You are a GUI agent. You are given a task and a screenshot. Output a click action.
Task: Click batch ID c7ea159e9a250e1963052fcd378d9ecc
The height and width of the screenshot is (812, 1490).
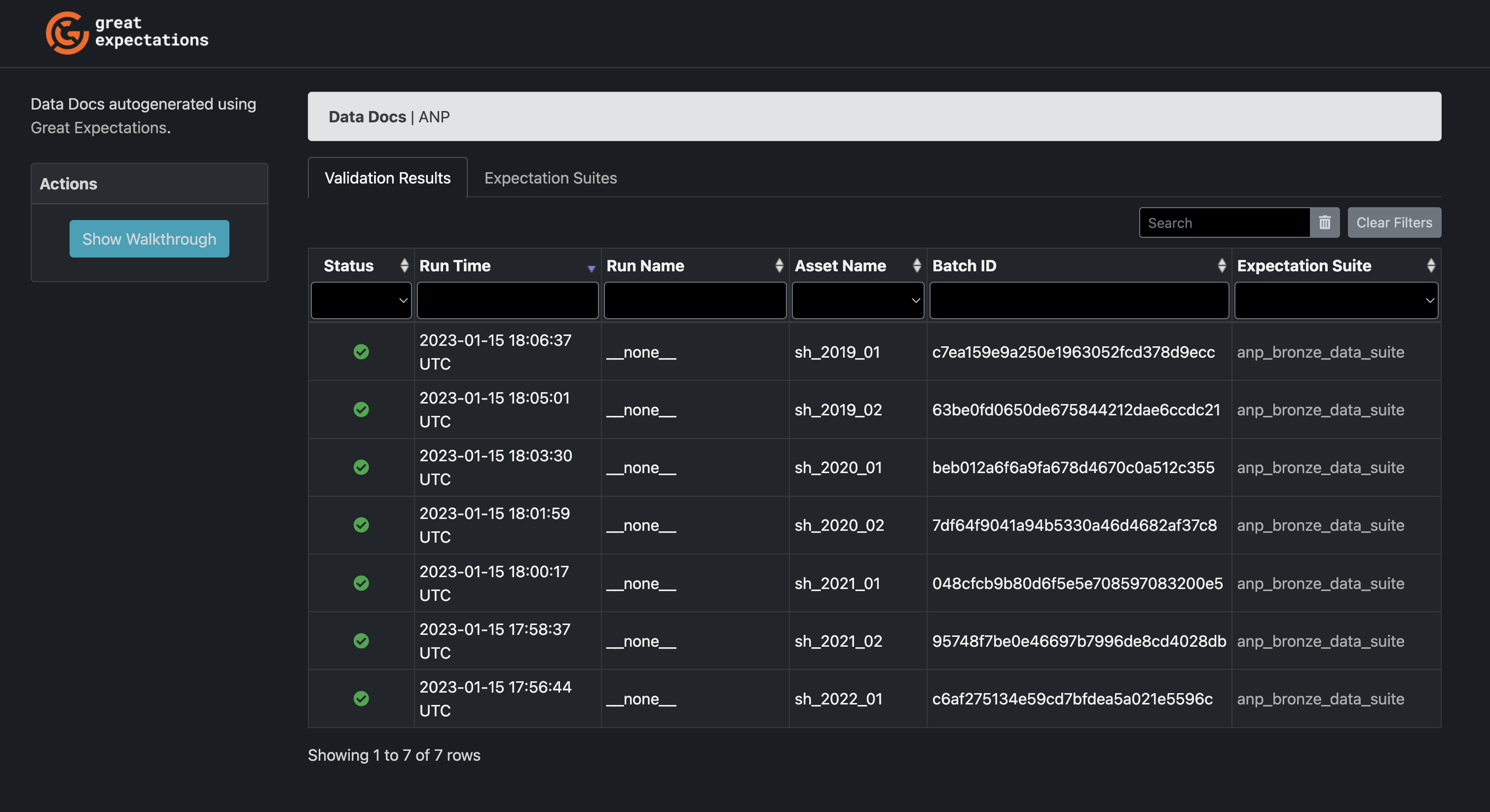(x=1074, y=352)
